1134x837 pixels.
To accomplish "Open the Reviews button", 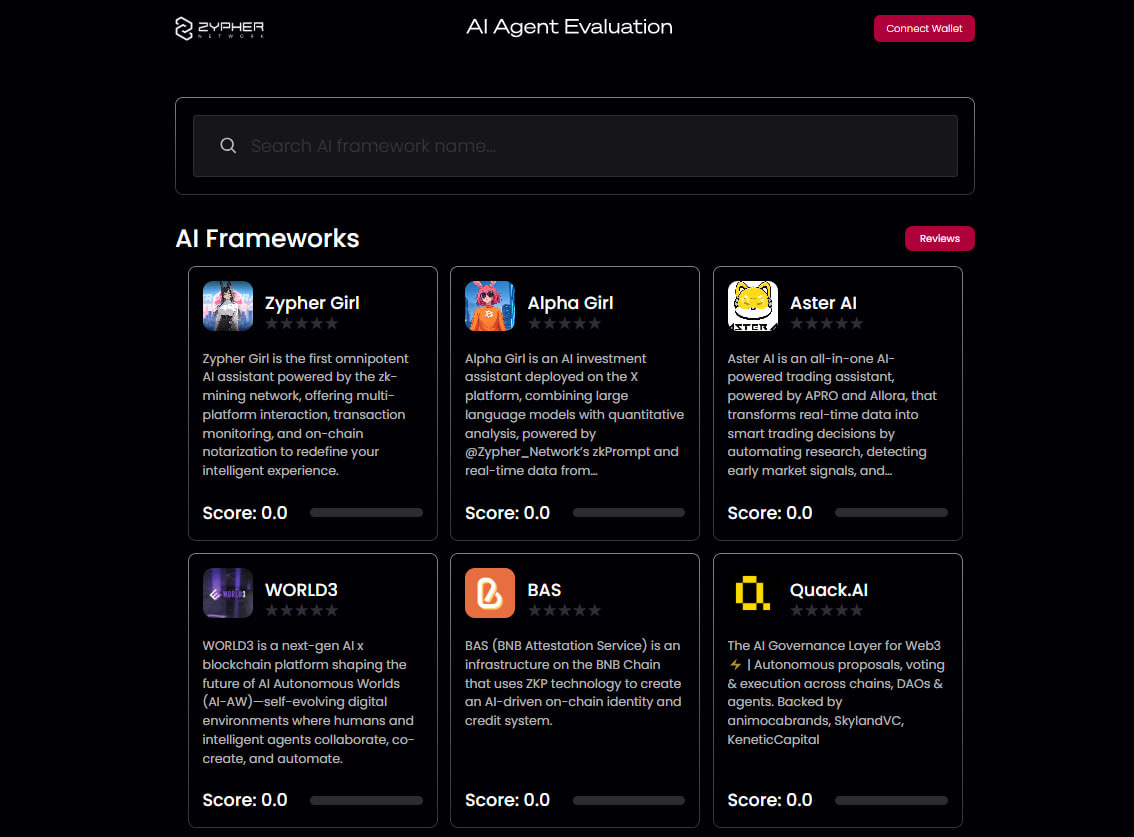I will coord(939,239).
